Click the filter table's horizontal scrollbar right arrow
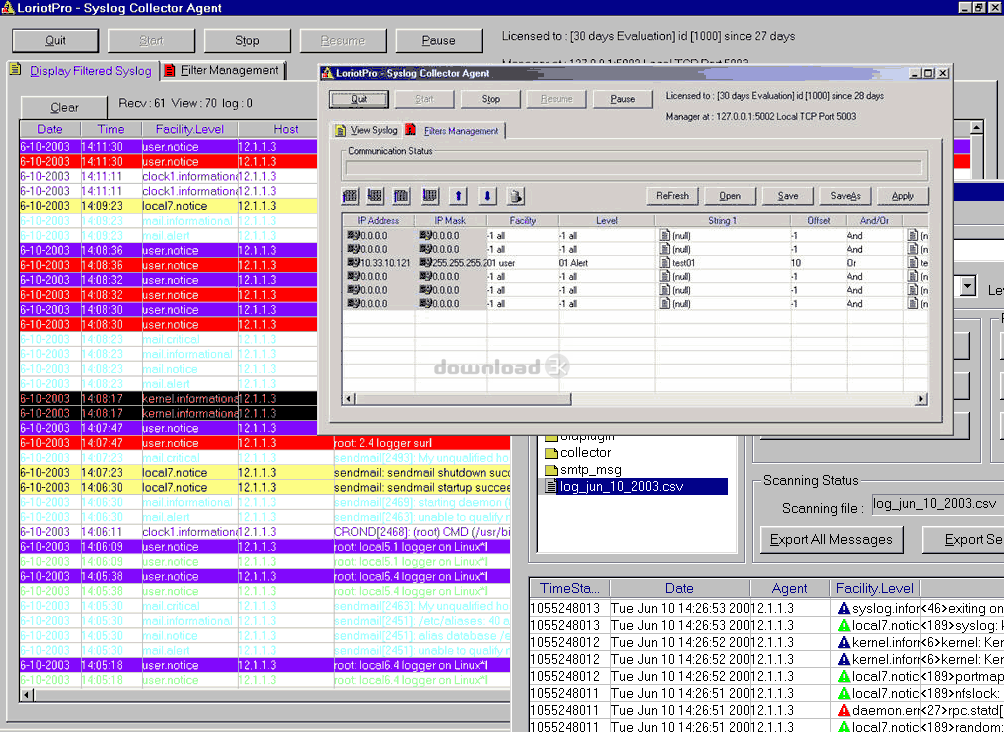Screen dimensions: 1004x732 click(x=922, y=399)
